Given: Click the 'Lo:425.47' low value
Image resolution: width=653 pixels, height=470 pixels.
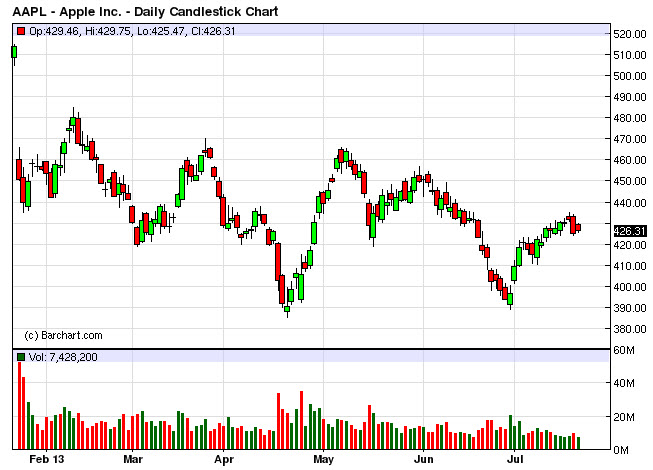Looking at the screenshot, I should tap(162, 31).
